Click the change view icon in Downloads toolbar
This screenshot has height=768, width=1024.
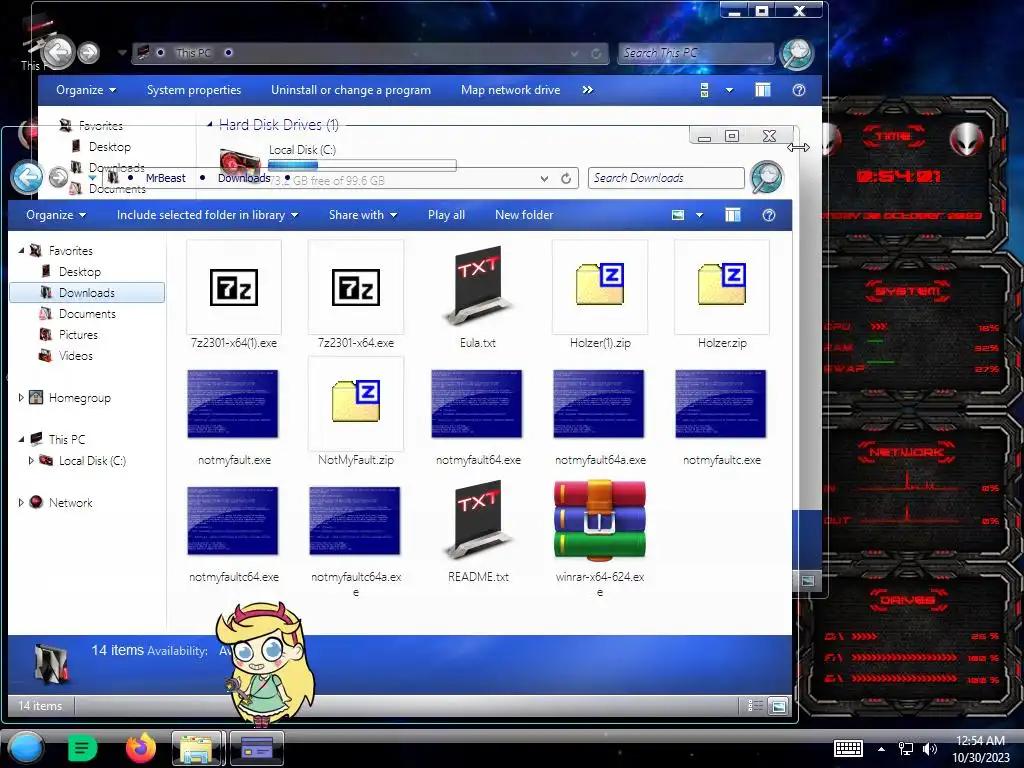[x=678, y=215]
